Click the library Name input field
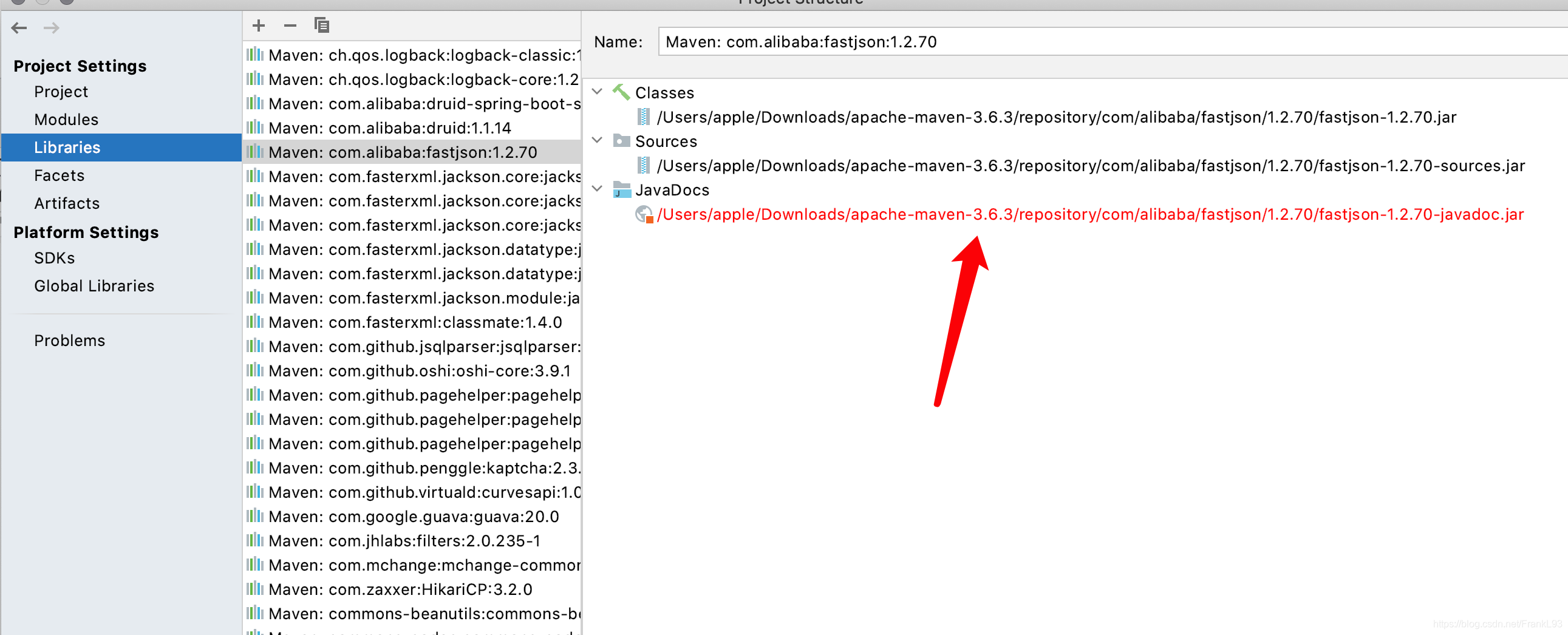This screenshot has height=635, width=1568. [x=1113, y=42]
